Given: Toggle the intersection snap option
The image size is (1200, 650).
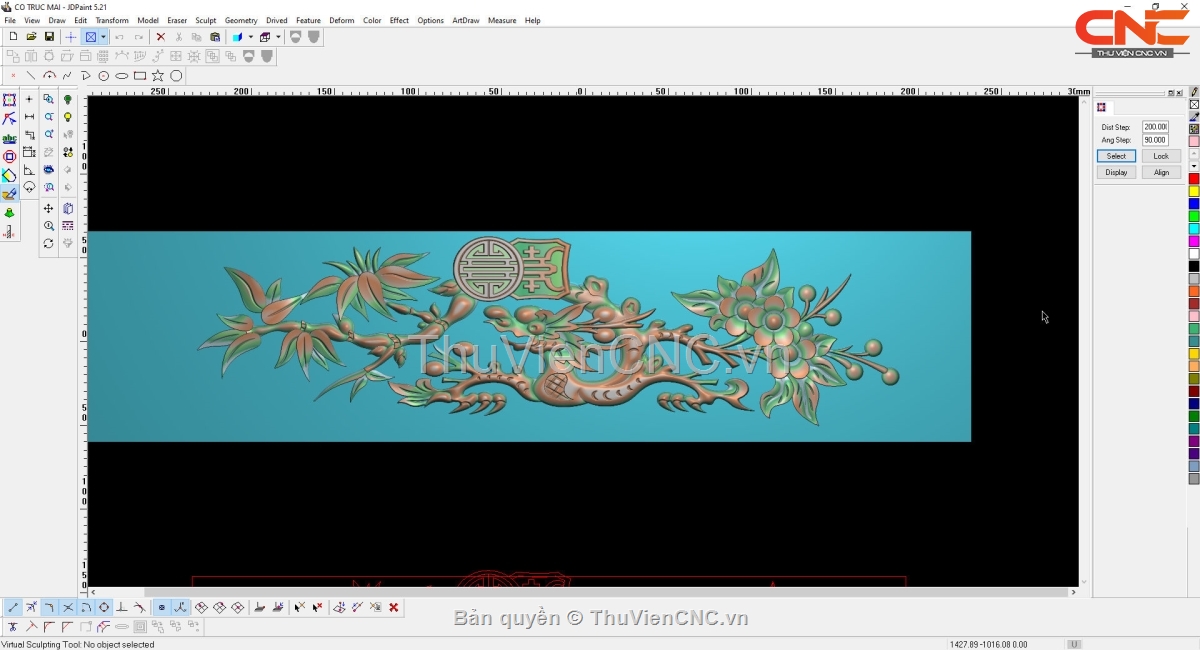Looking at the screenshot, I should tap(68, 607).
